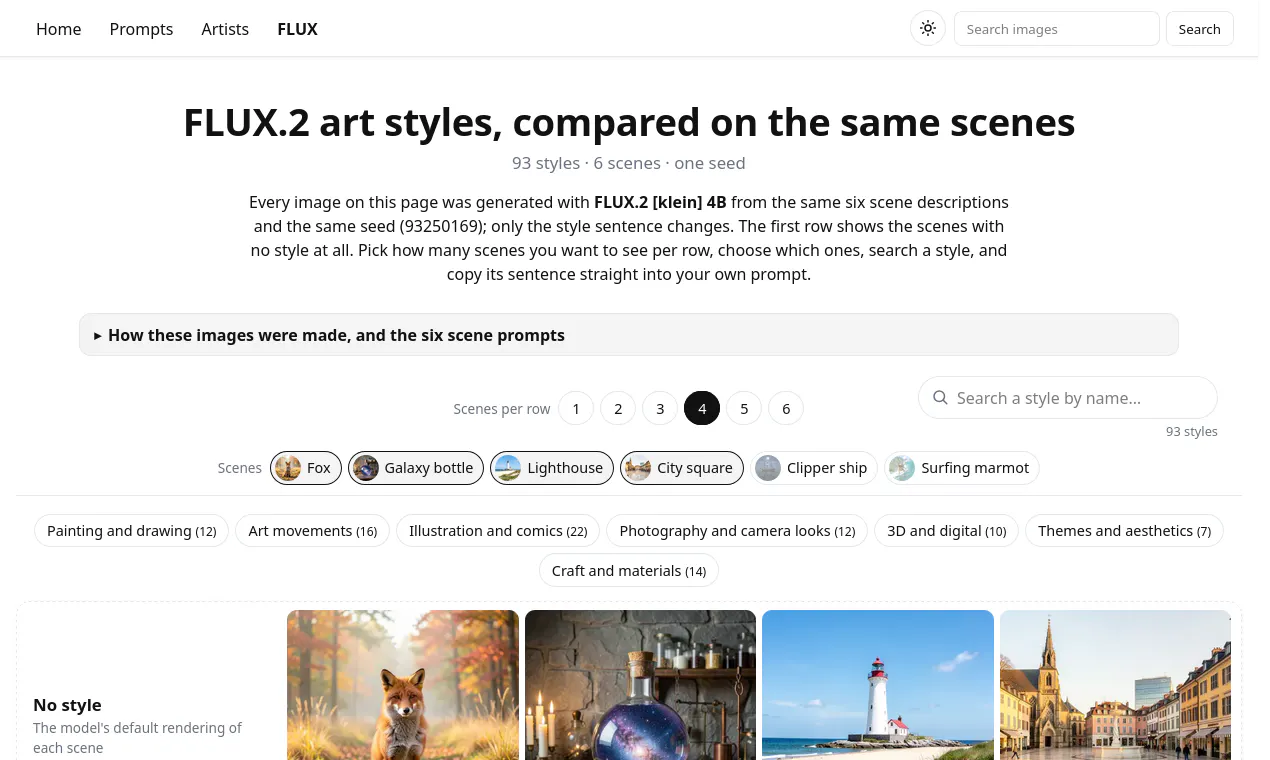Jump to 3D and digital category
1270x760 pixels.
click(x=947, y=531)
